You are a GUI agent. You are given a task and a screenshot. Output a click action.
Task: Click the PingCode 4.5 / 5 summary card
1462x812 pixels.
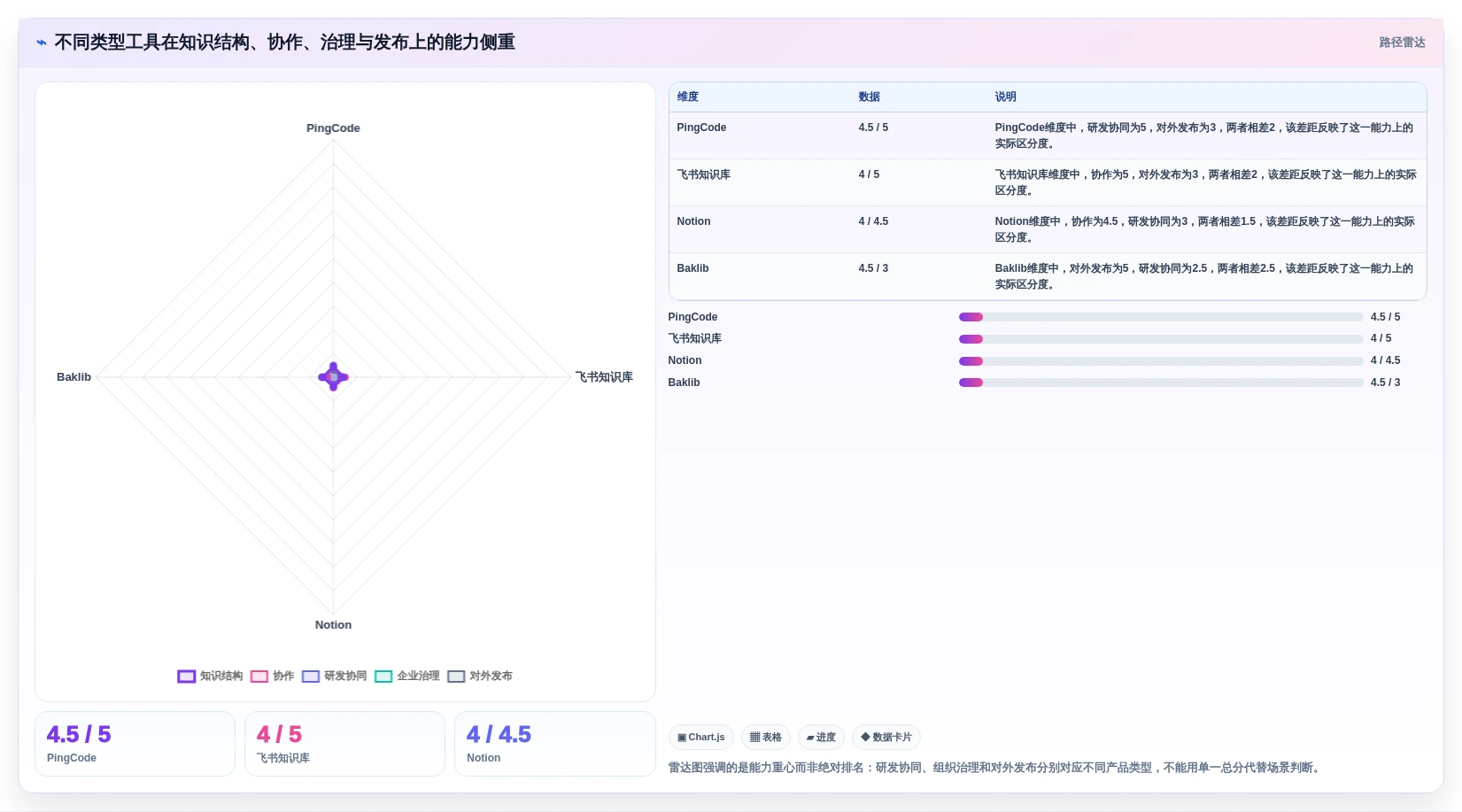click(135, 744)
